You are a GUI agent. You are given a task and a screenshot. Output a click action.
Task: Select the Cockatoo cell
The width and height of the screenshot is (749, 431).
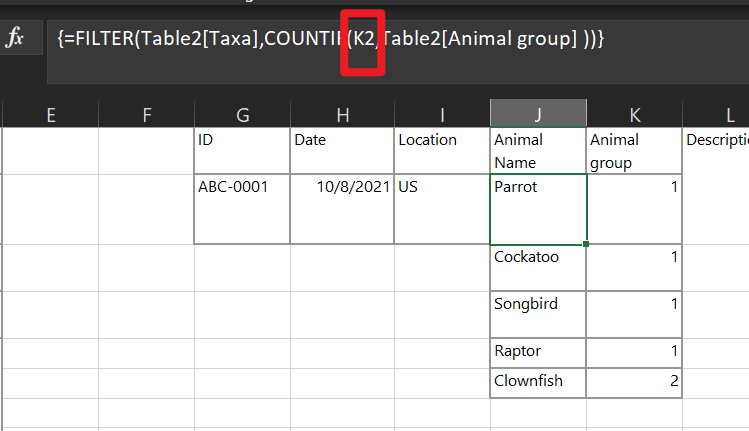[538, 268]
